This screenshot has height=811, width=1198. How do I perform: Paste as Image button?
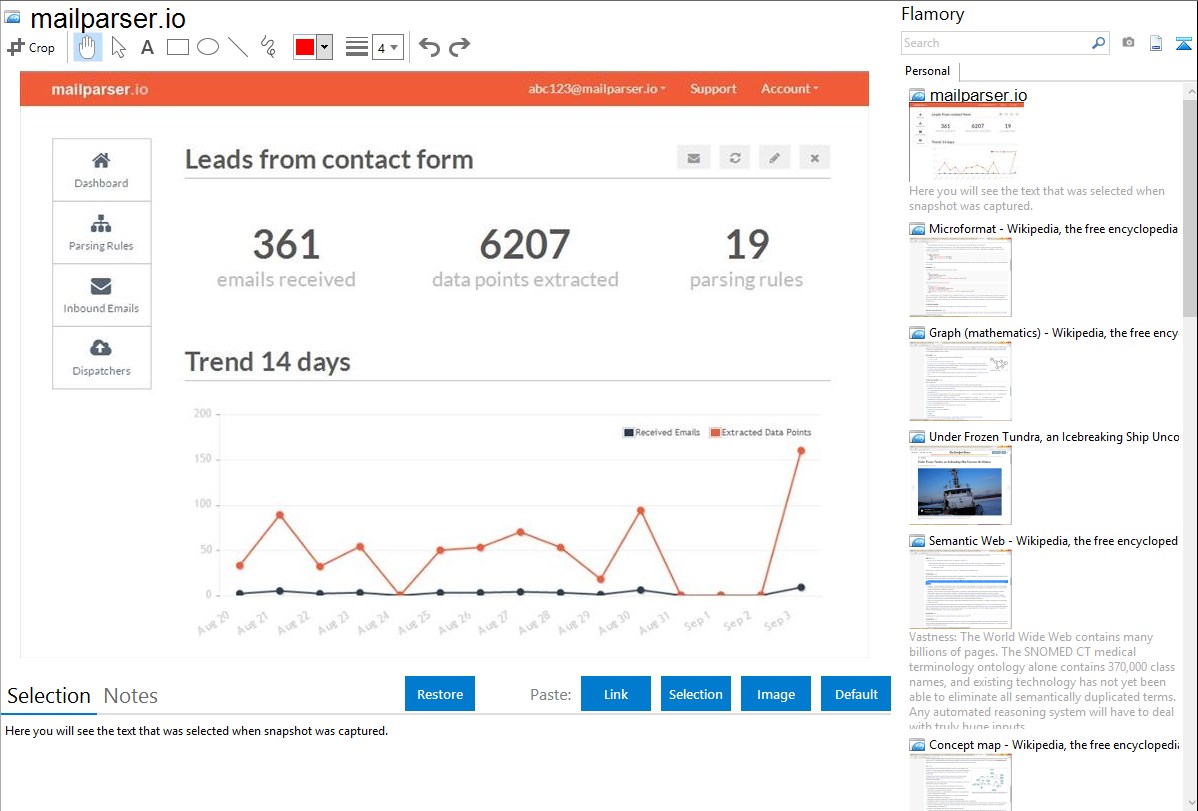775,694
